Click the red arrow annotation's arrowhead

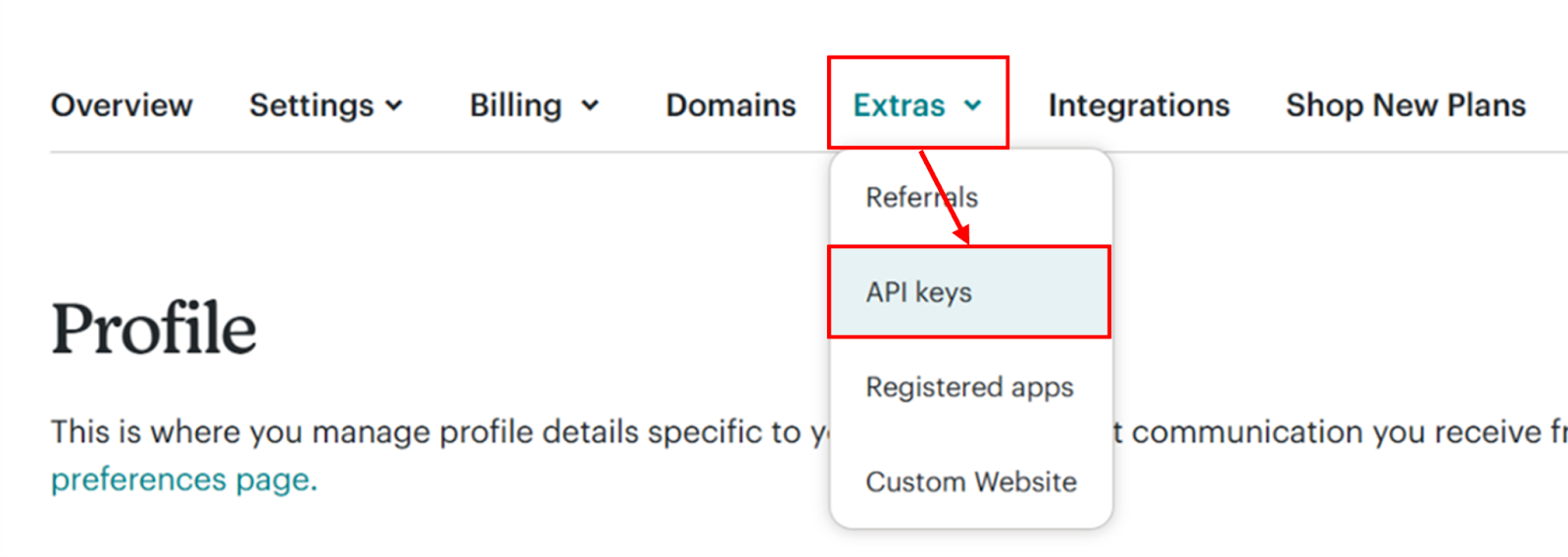coord(963,235)
